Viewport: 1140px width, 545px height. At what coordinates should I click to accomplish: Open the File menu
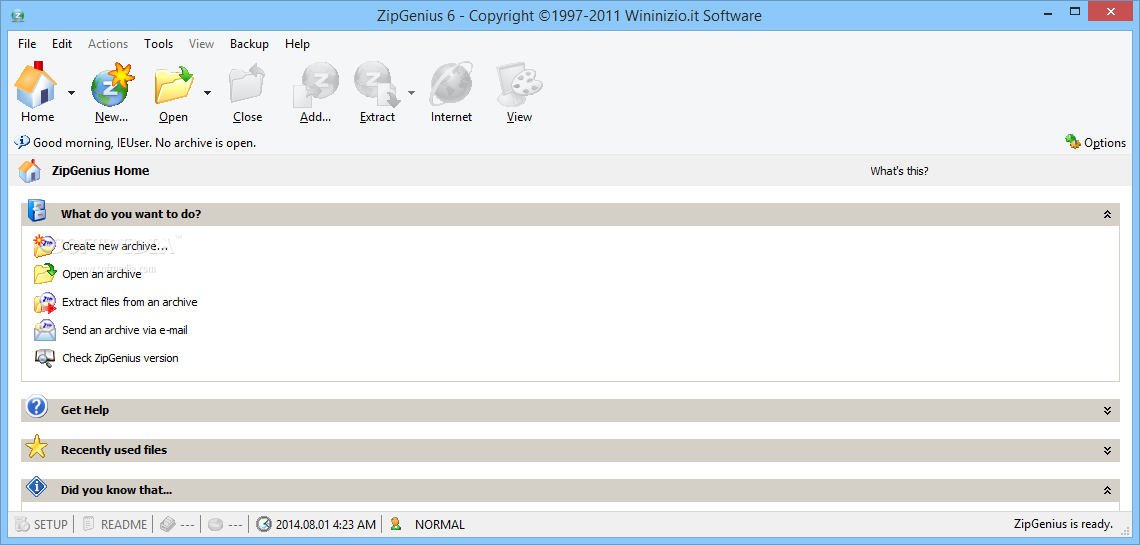pos(27,44)
